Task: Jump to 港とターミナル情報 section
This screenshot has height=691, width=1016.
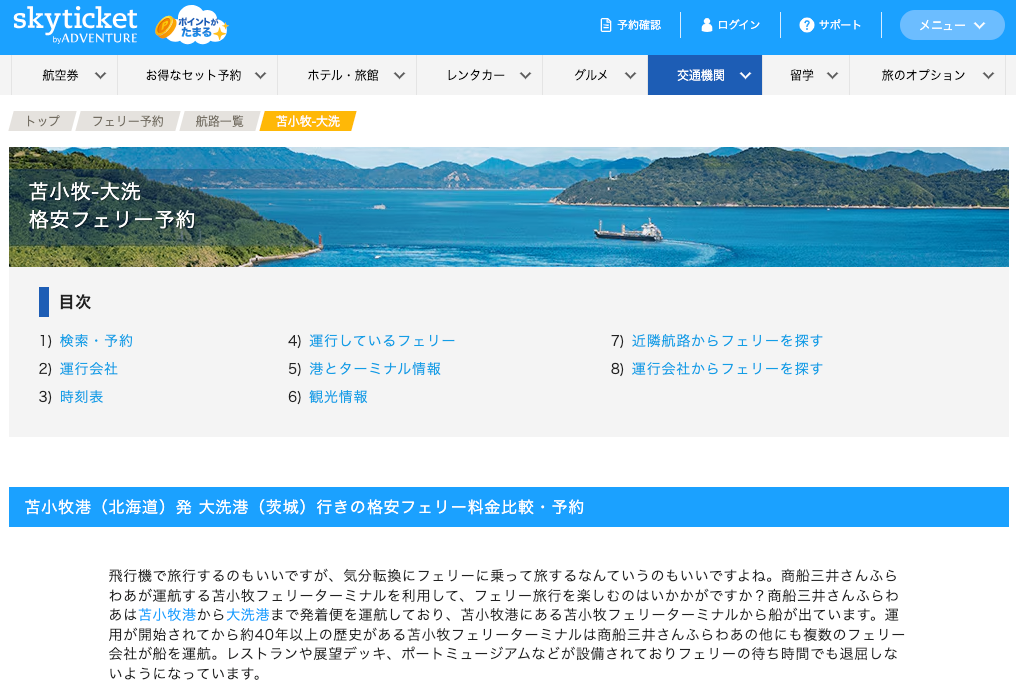Action: 375,369
